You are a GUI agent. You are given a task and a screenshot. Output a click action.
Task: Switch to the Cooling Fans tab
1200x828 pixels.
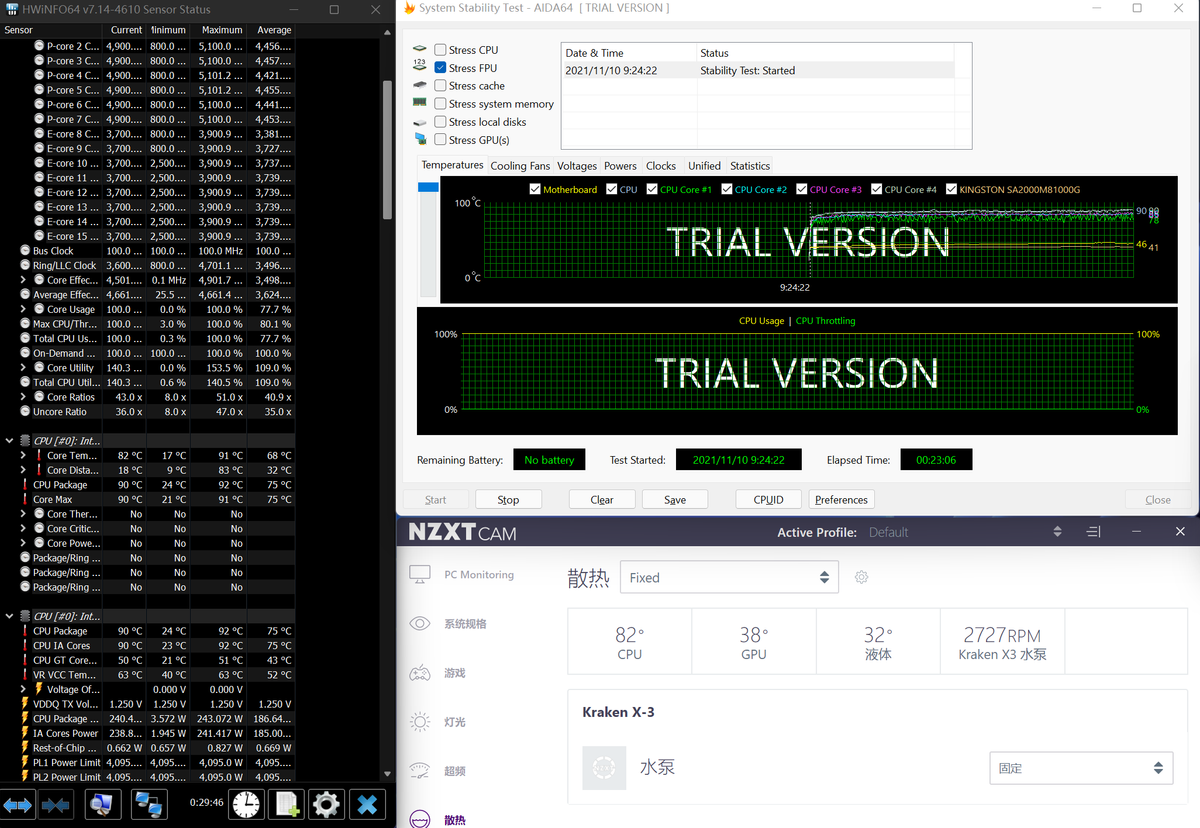(x=520, y=166)
